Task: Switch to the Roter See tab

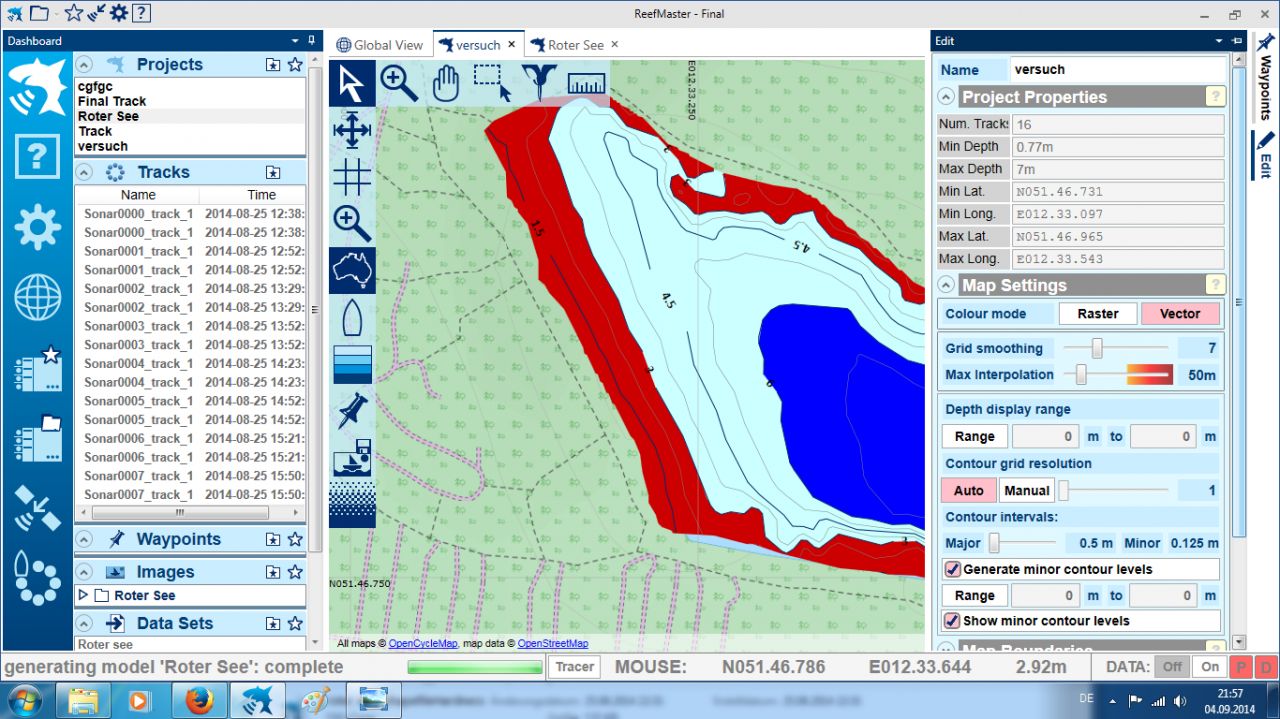Action: [x=574, y=45]
